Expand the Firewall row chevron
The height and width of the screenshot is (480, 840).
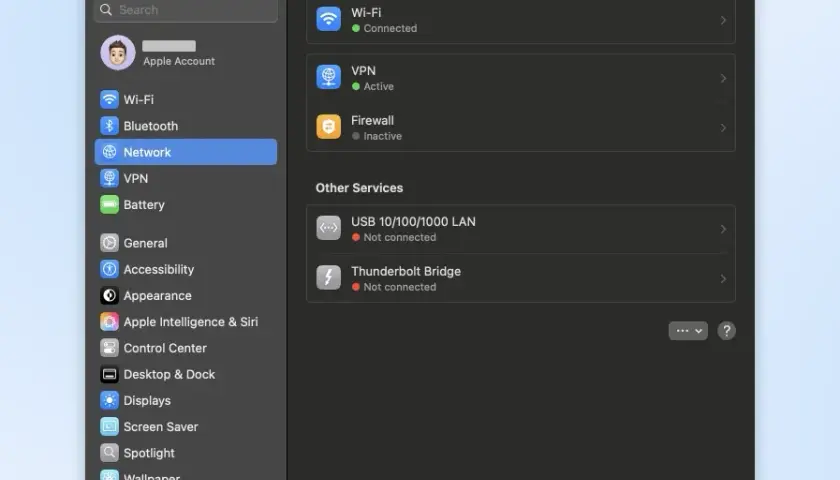tap(723, 128)
